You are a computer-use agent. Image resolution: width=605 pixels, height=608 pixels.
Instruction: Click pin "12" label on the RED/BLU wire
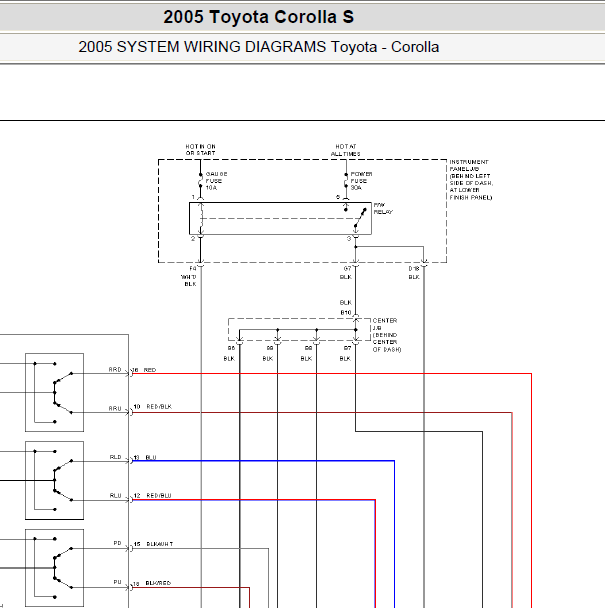[x=137, y=496]
